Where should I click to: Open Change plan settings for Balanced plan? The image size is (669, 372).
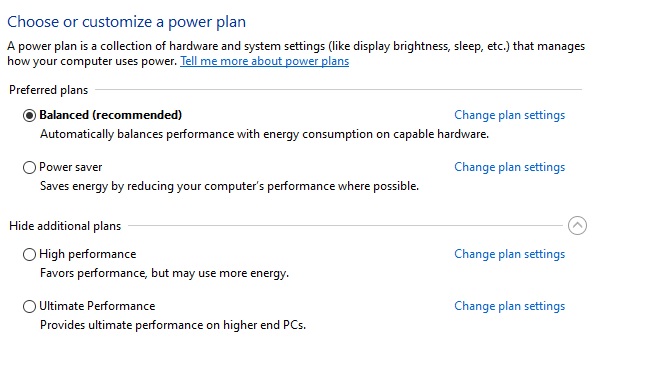[509, 115]
